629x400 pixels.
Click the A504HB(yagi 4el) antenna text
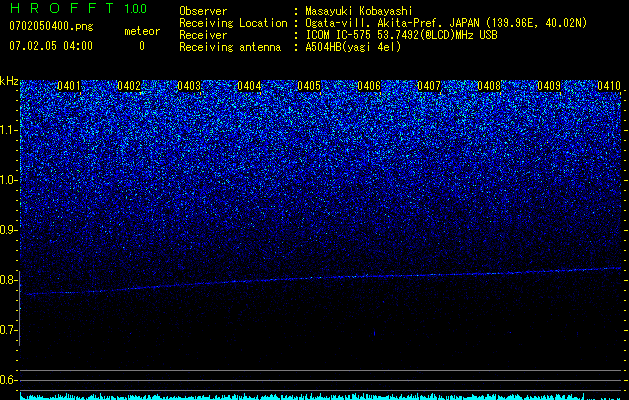tap(353, 47)
